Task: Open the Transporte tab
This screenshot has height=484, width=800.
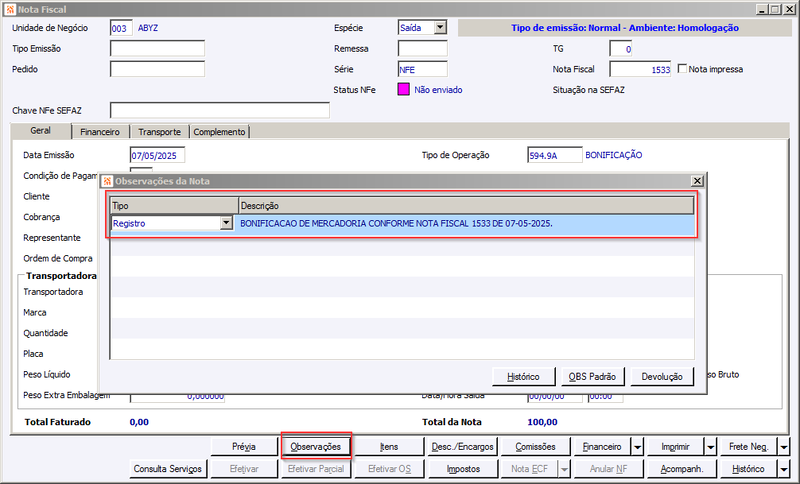Action: (159, 132)
